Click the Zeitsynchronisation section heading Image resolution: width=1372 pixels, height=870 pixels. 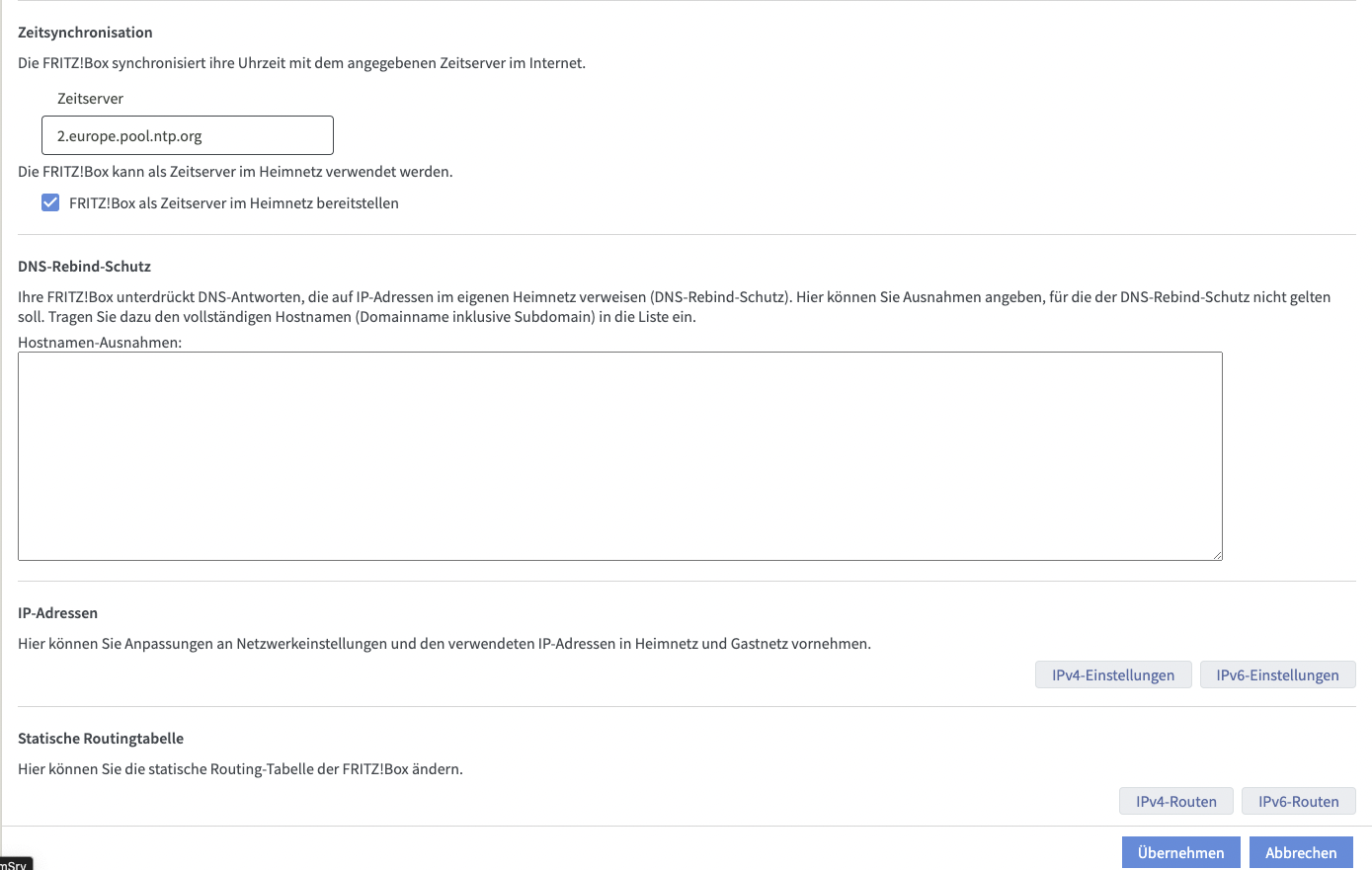point(84,32)
